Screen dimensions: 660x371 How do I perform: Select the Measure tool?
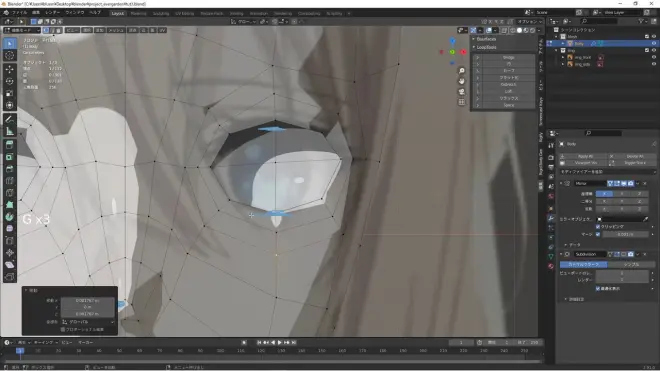[x=10, y=131]
